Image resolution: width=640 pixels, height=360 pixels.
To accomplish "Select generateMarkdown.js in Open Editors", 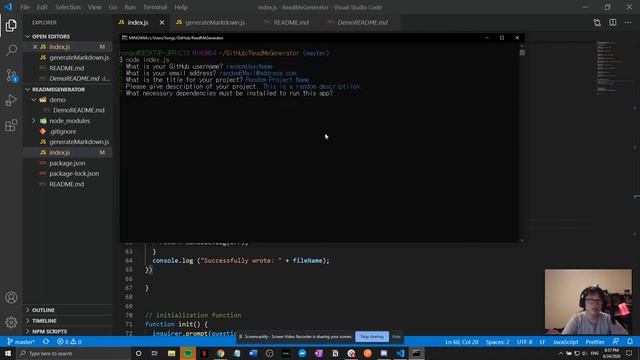I will coord(79,58).
